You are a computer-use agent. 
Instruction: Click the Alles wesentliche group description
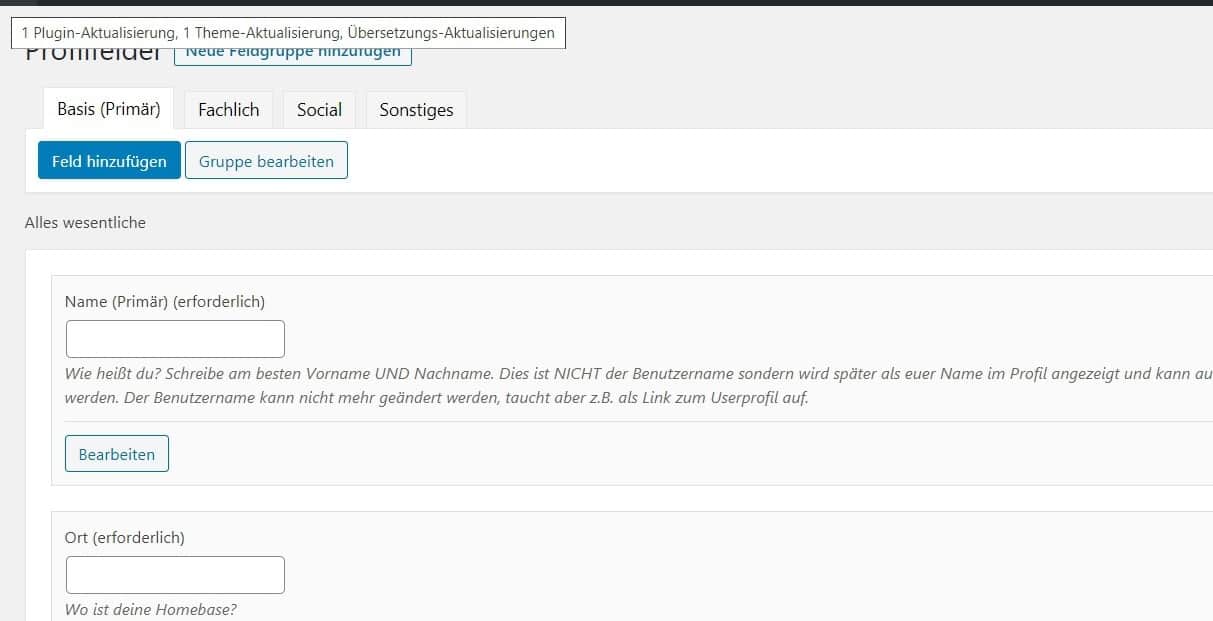(x=85, y=222)
